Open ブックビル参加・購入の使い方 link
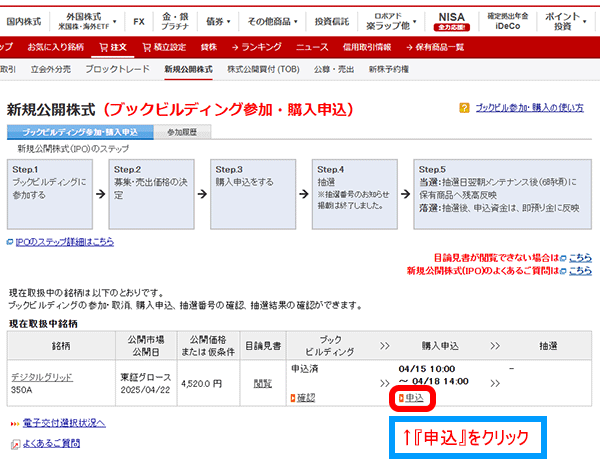The width and height of the screenshot is (600, 460). click(x=530, y=108)
